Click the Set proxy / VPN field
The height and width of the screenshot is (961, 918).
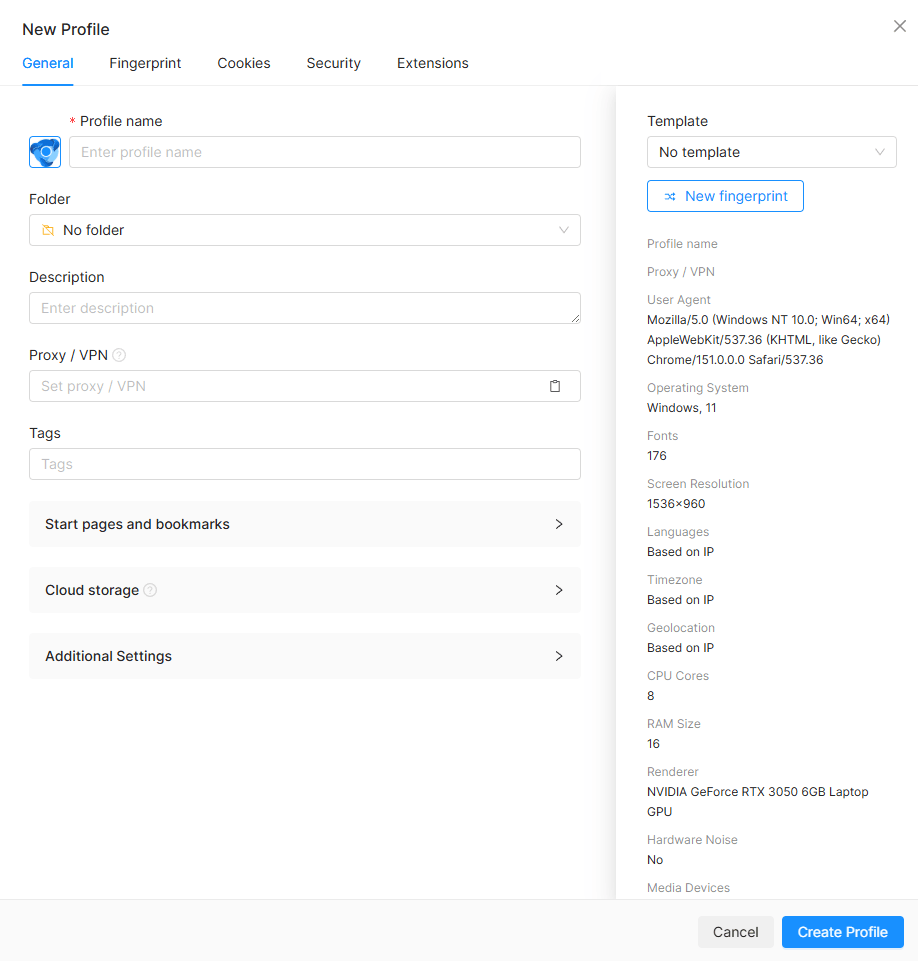(305, 386)
